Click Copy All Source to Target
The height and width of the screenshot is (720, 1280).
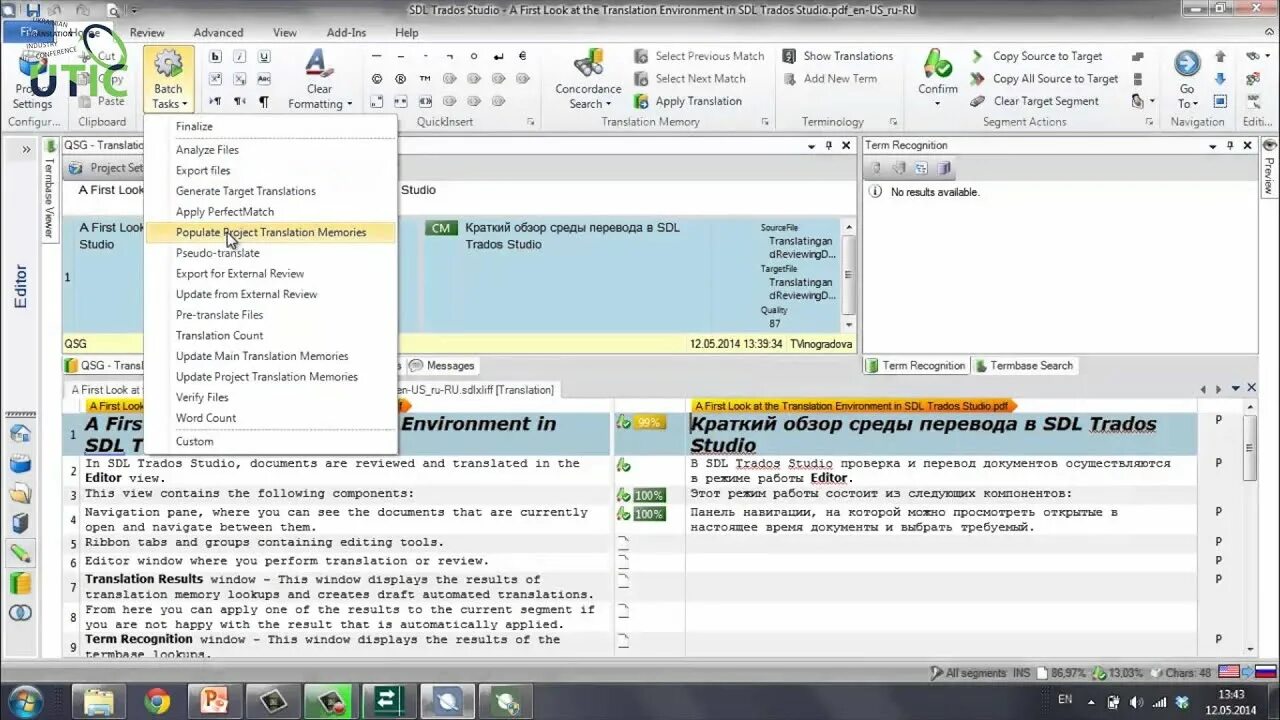[x=1044, y=78]
